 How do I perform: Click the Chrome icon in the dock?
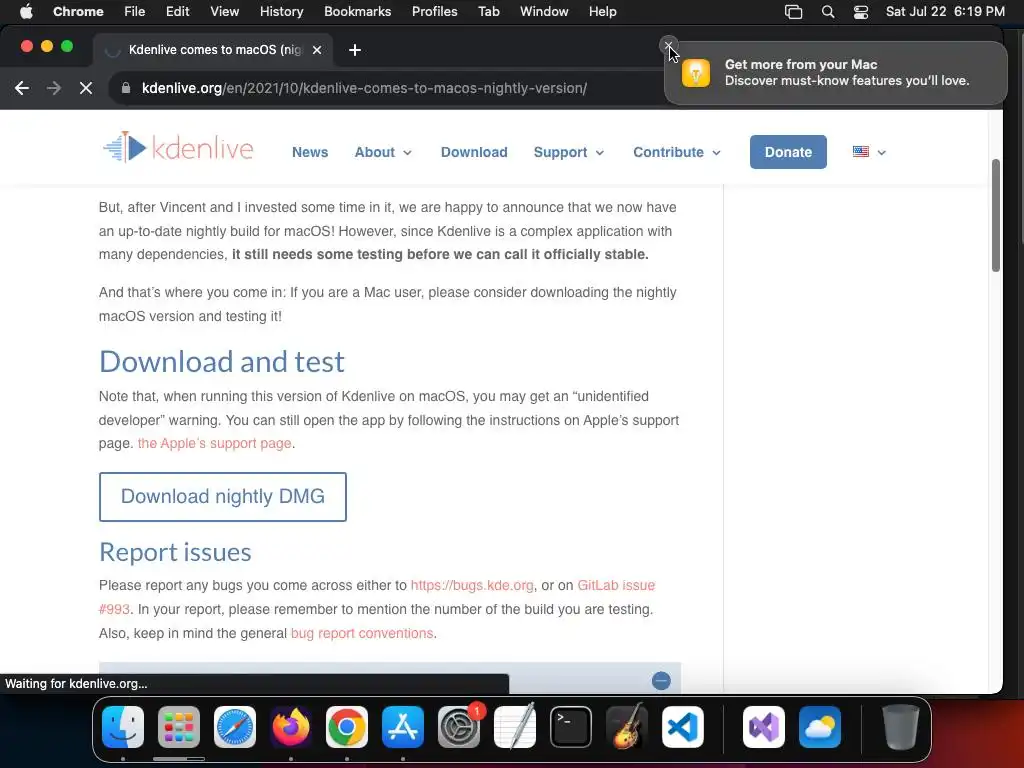347,727
